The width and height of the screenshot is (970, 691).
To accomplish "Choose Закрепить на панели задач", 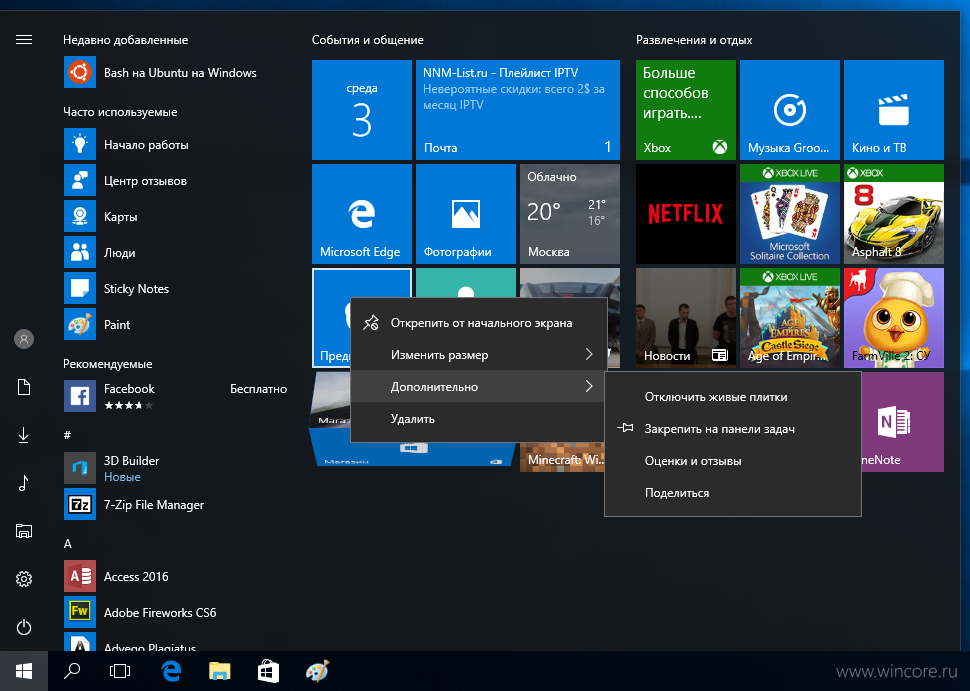I will (x=733, y=429).
